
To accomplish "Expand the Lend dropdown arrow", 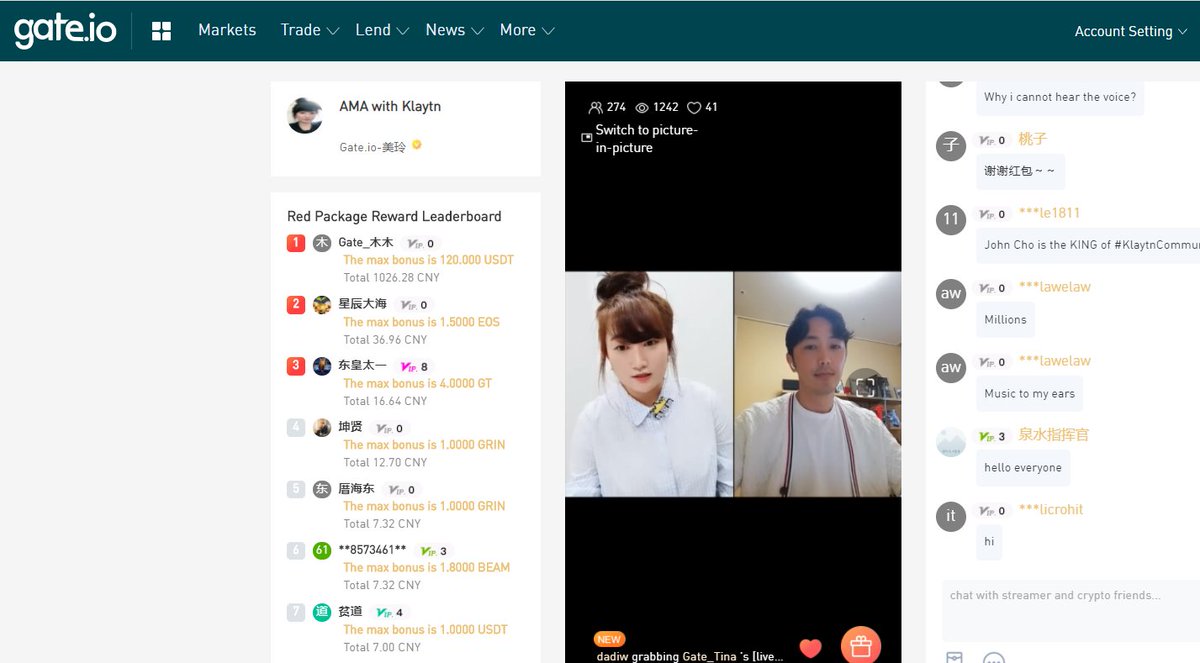I will click(x=403, y=31).
